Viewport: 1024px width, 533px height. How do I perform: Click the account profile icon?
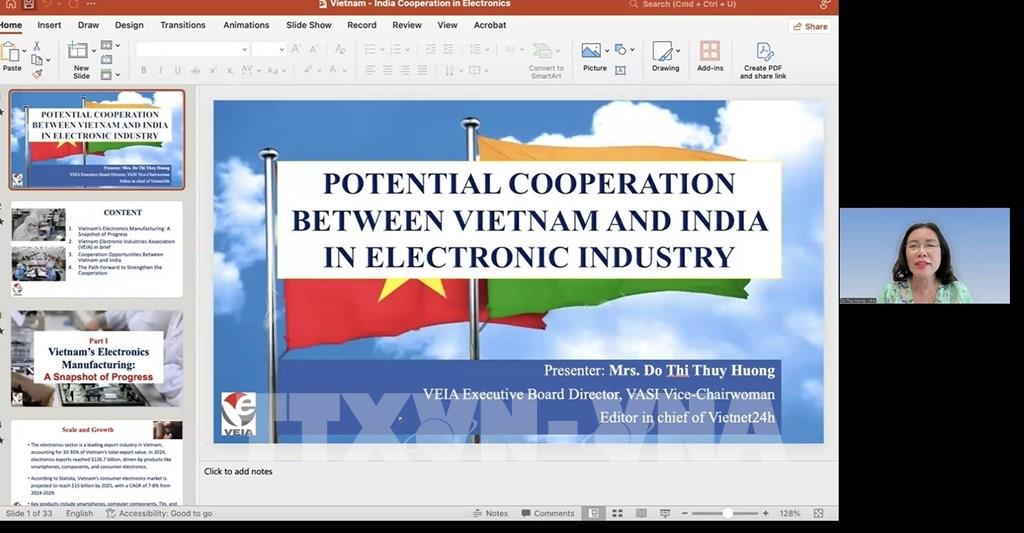(x=825, y=5)
